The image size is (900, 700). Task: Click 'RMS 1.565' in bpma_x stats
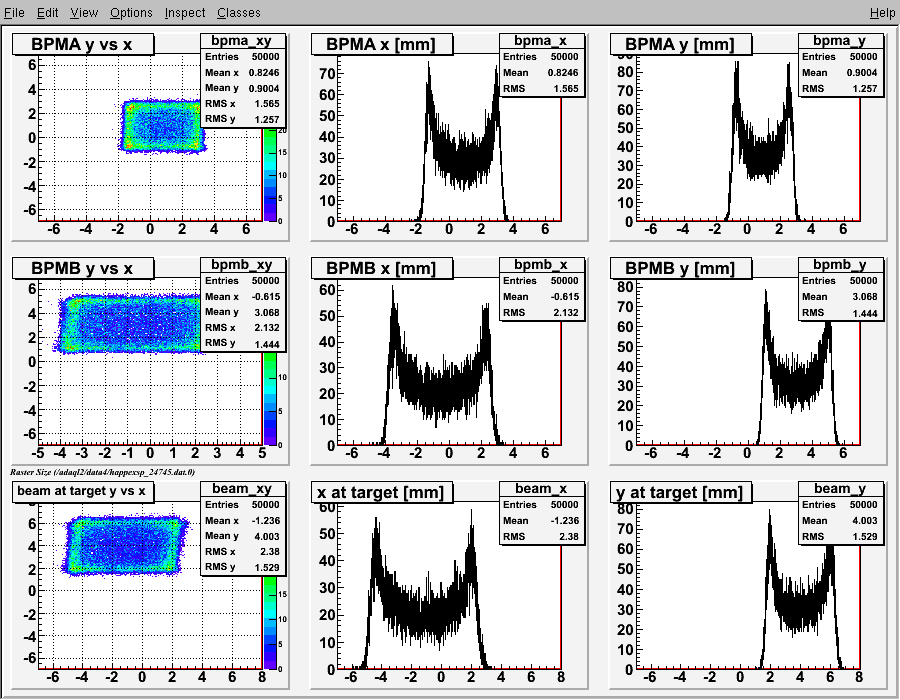click(x=541, y=88)
